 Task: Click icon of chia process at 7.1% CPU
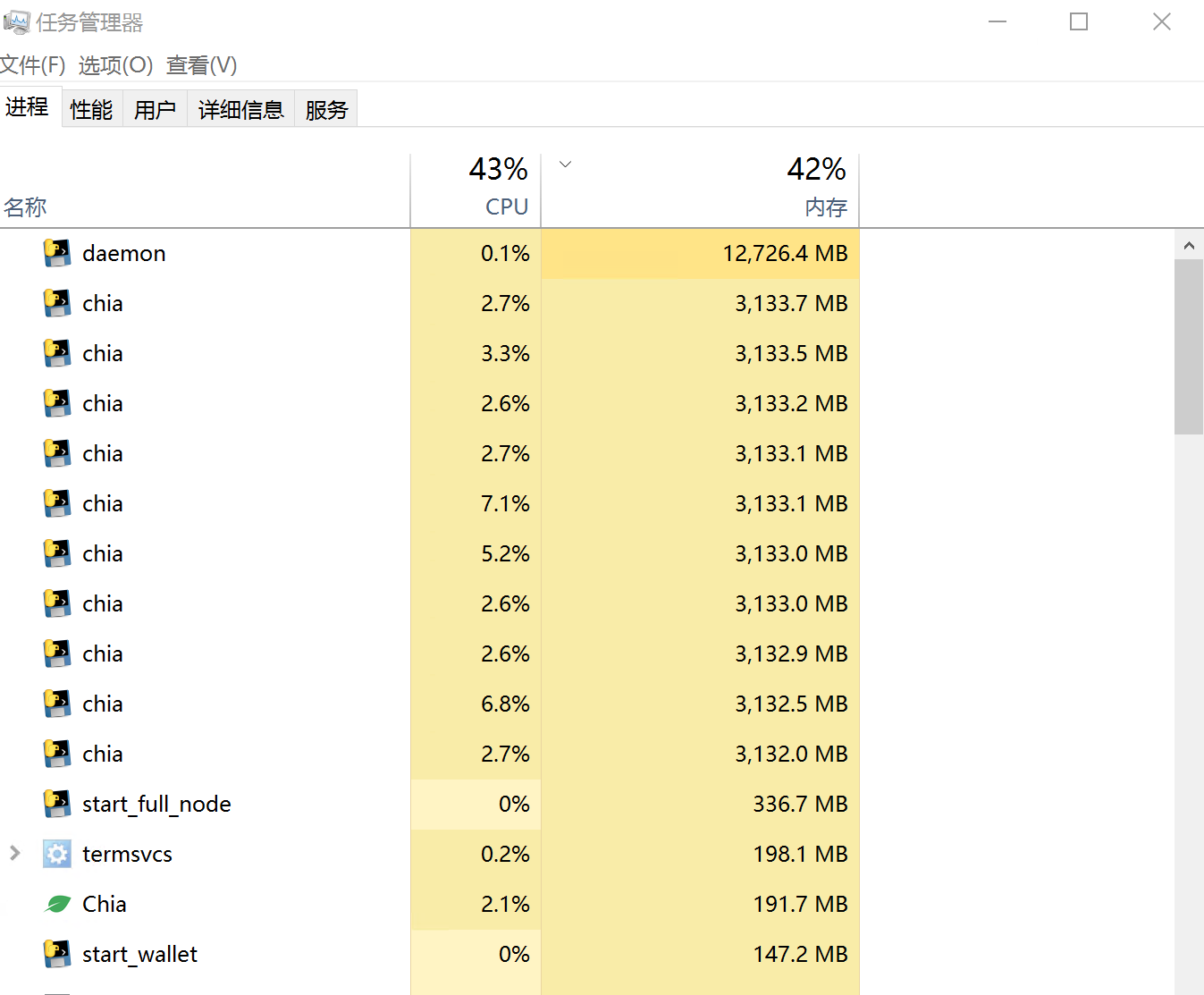(57, 504)
